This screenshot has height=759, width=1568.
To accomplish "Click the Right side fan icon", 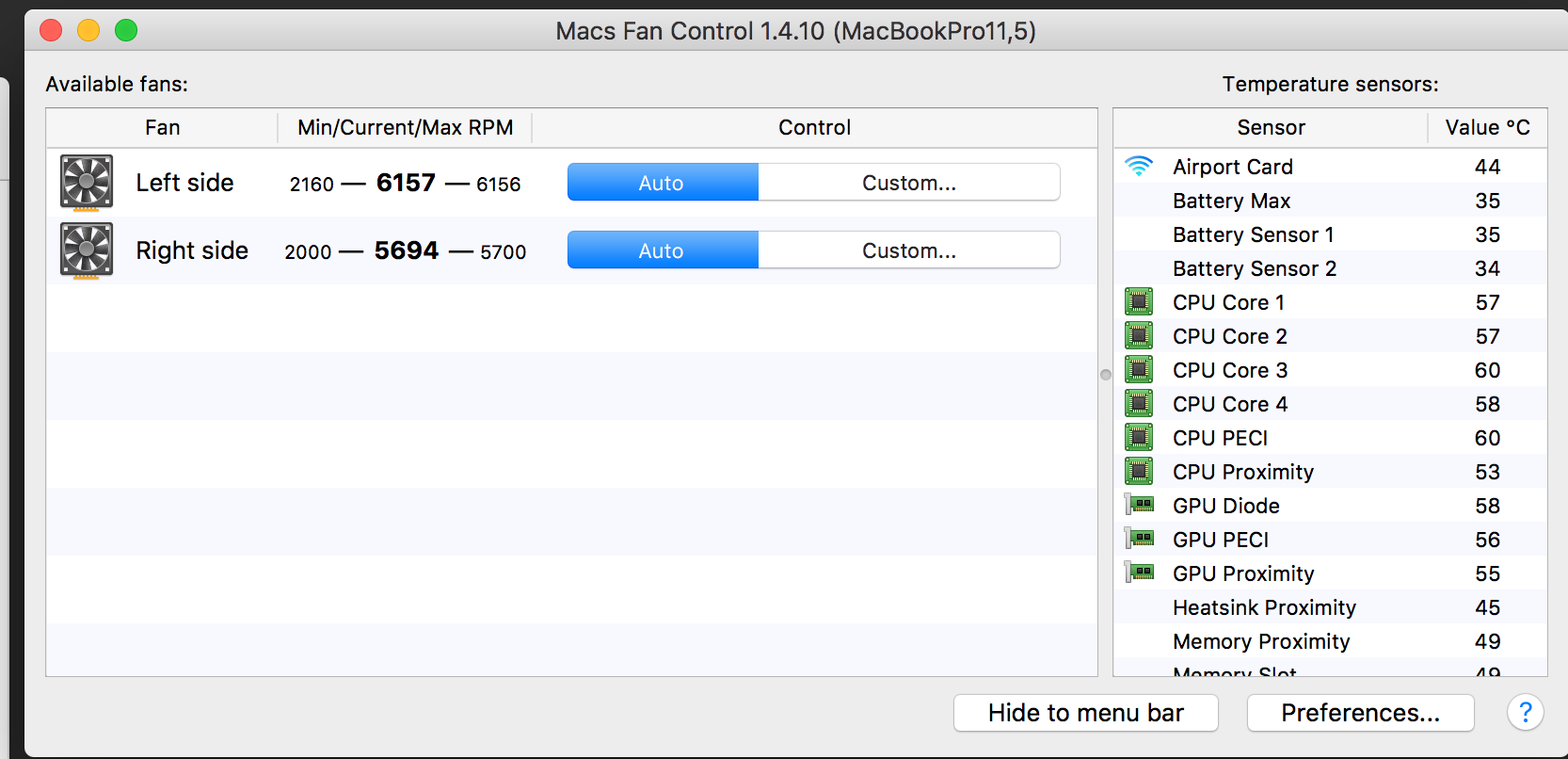I will [87, 250].
